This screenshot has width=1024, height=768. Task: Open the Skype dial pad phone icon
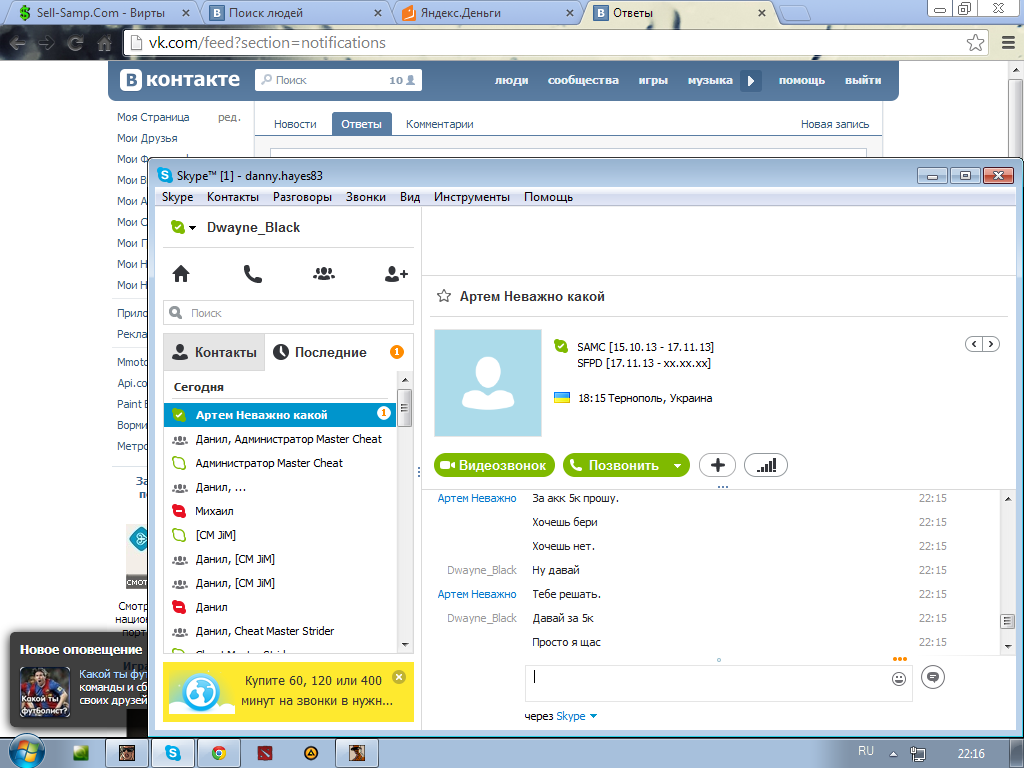(253, 274)
